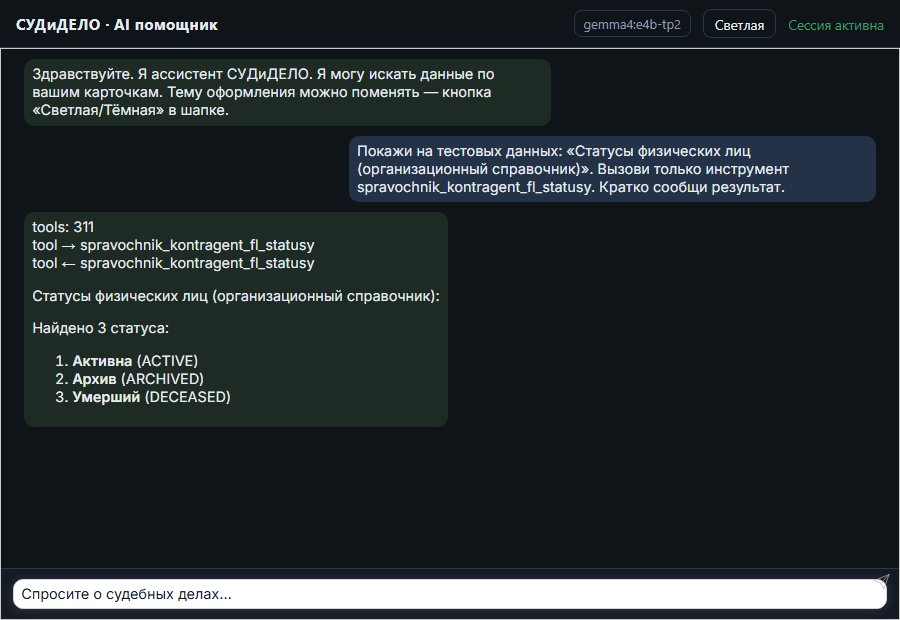Screen dimensions: 900x620
Task: Select the 'tool ← spravochnik_kontragent_fl_statusy' line
Action: pyautogui.click(x=173, y=263)
